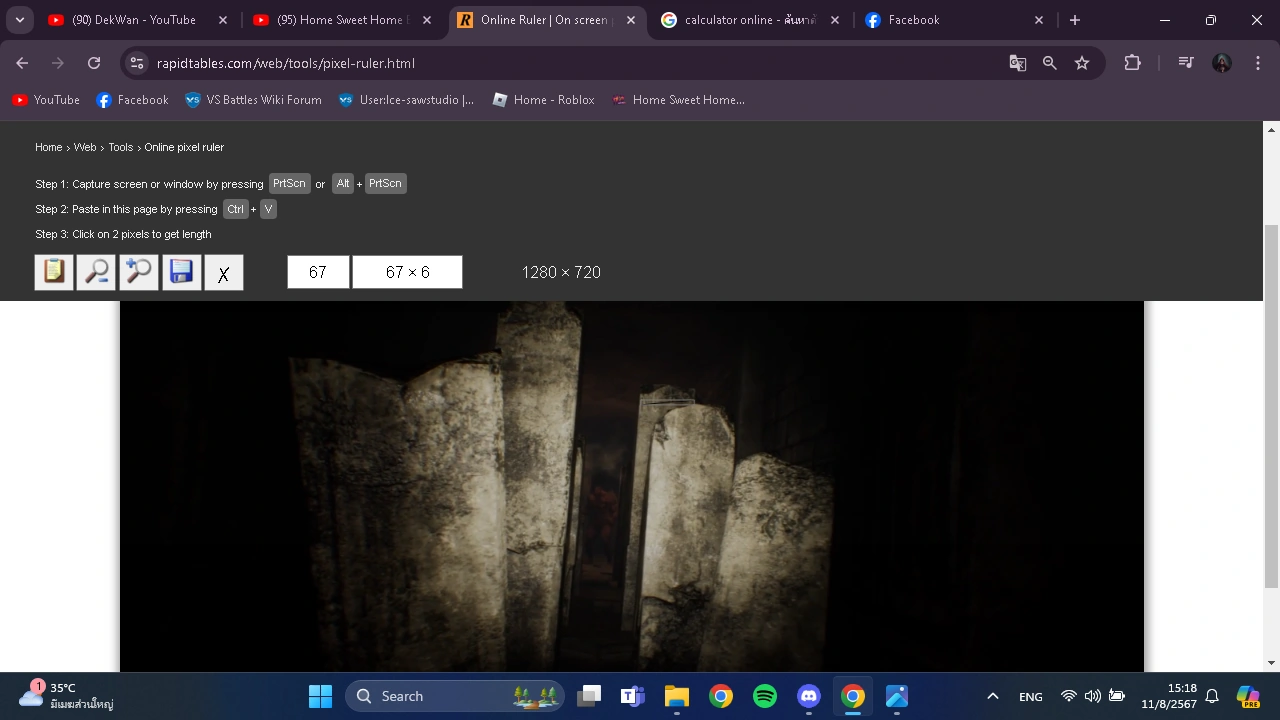The height and width of the screenshot is (720, 1280).
Task: Open Task View on the taskbar
Action: 589,696
